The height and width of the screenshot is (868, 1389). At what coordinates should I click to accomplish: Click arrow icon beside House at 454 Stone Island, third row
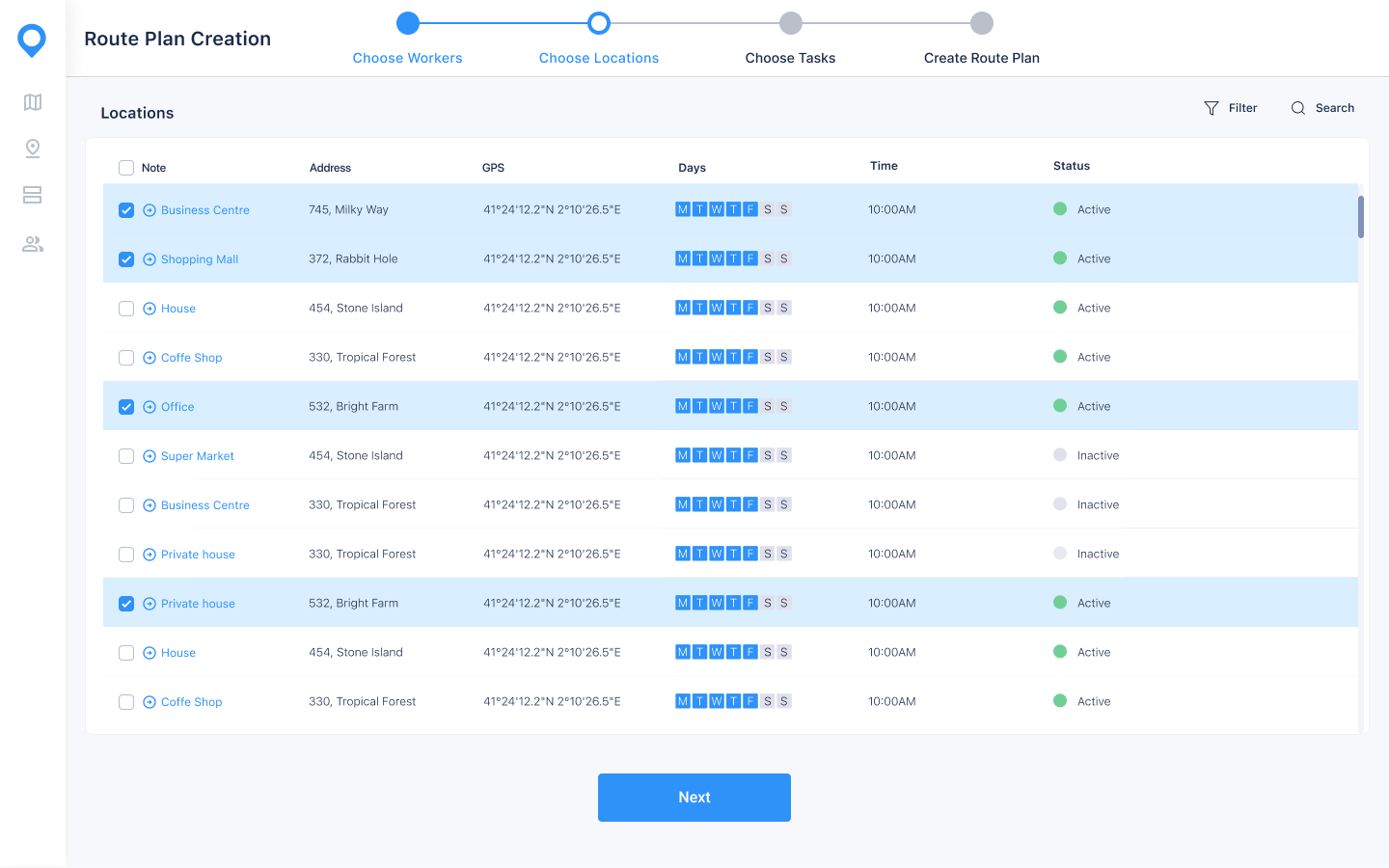point(150,309)
